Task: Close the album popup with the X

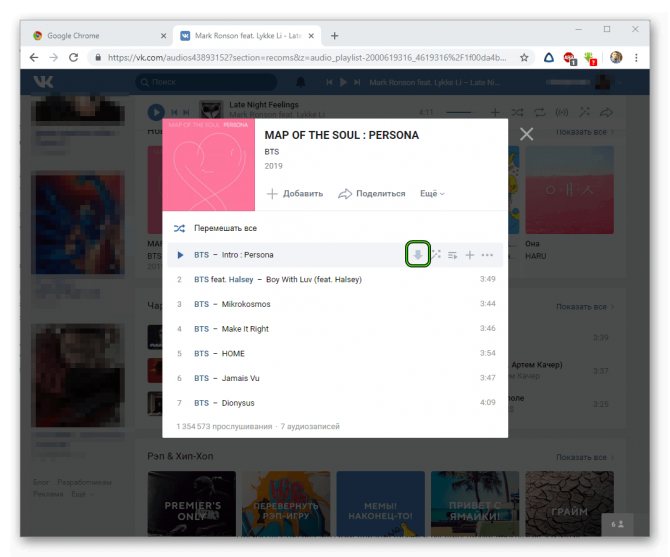Action: 526,134
